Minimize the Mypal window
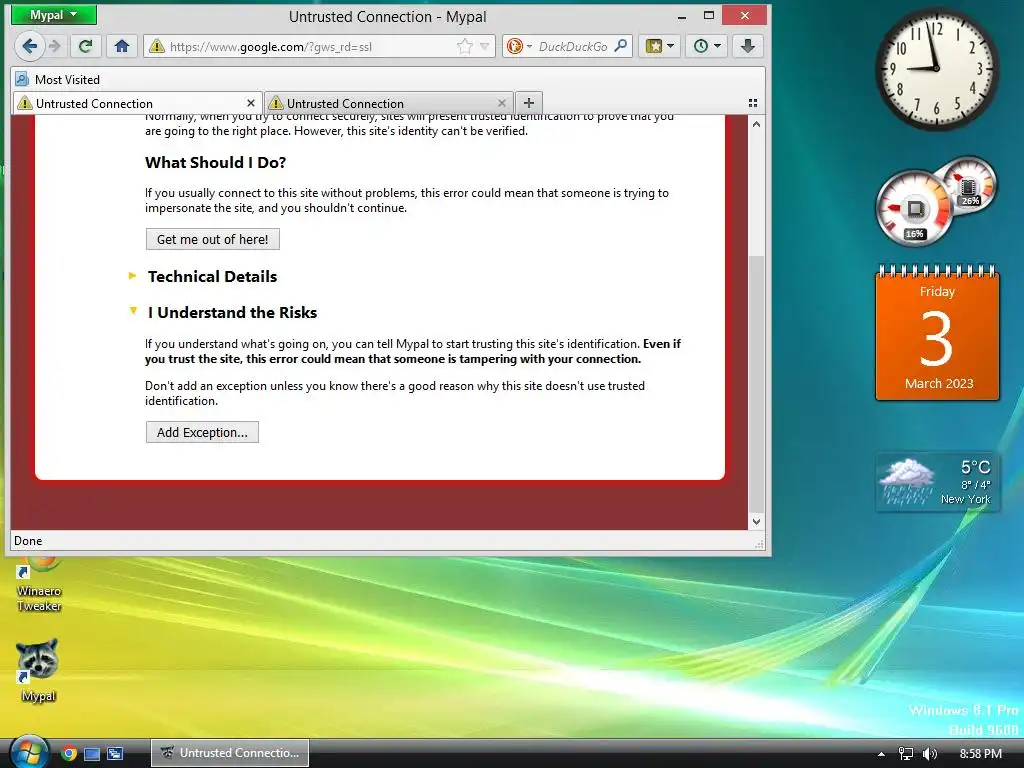Image resolution: width=1024 pixels, height=768 pixels. coord(681,16)
